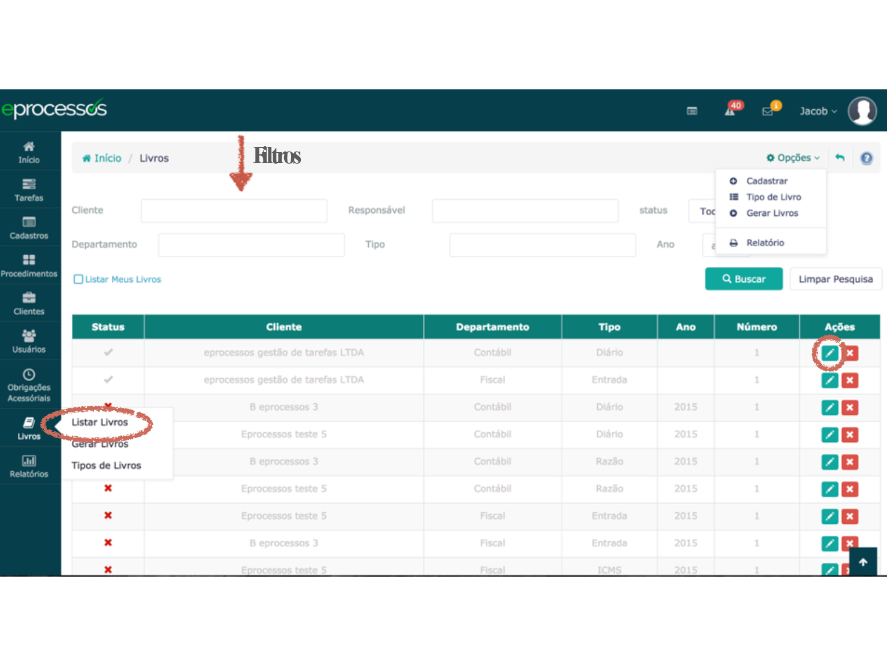Click the help question mark icon
Viewport: 887px width, 665px height.
click(866, 158)
